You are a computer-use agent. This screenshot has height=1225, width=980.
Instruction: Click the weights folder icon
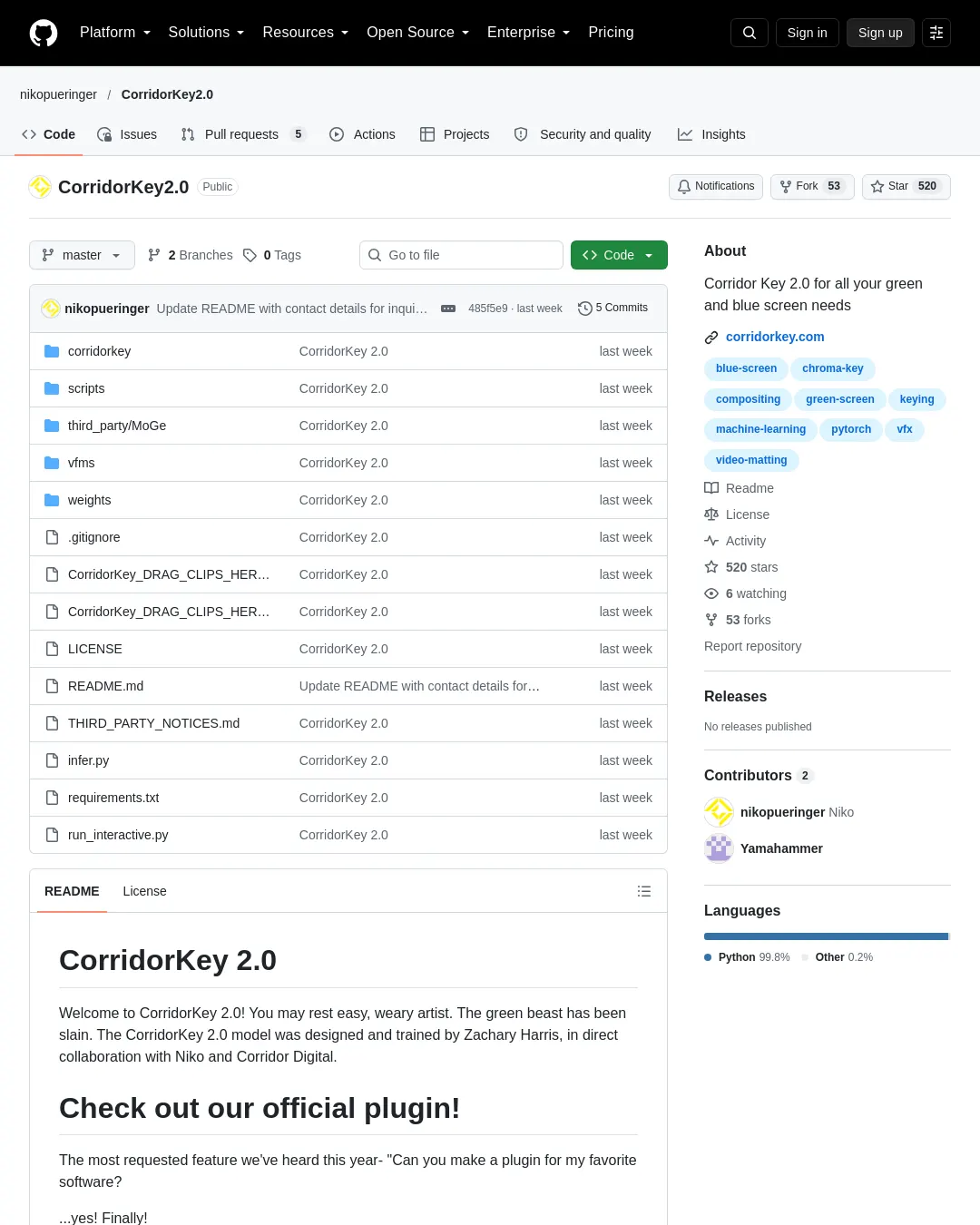point(52,500)
